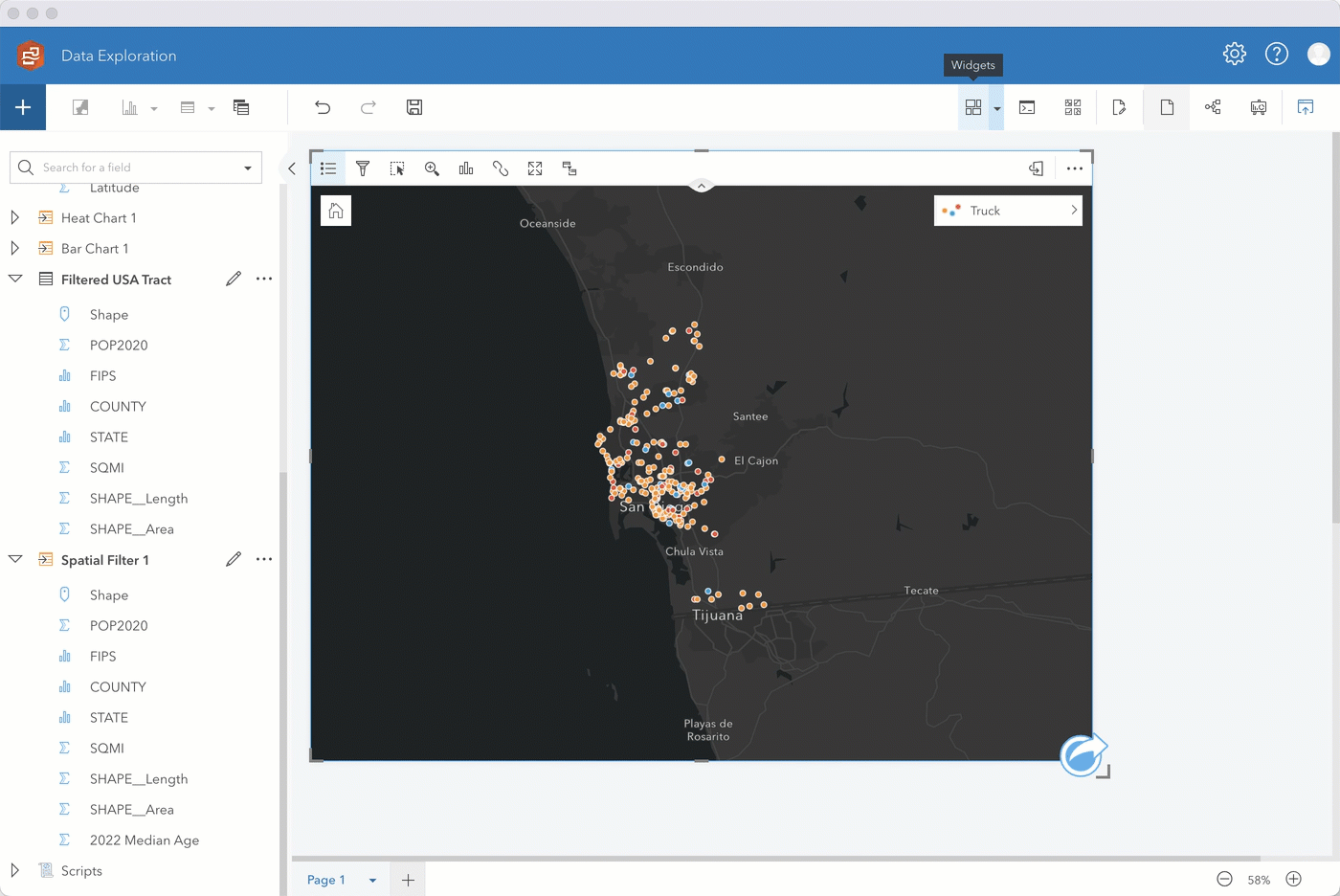1340x896 pixels.
Task: Open the Page 1 tab dropdown
Action: 372,881
